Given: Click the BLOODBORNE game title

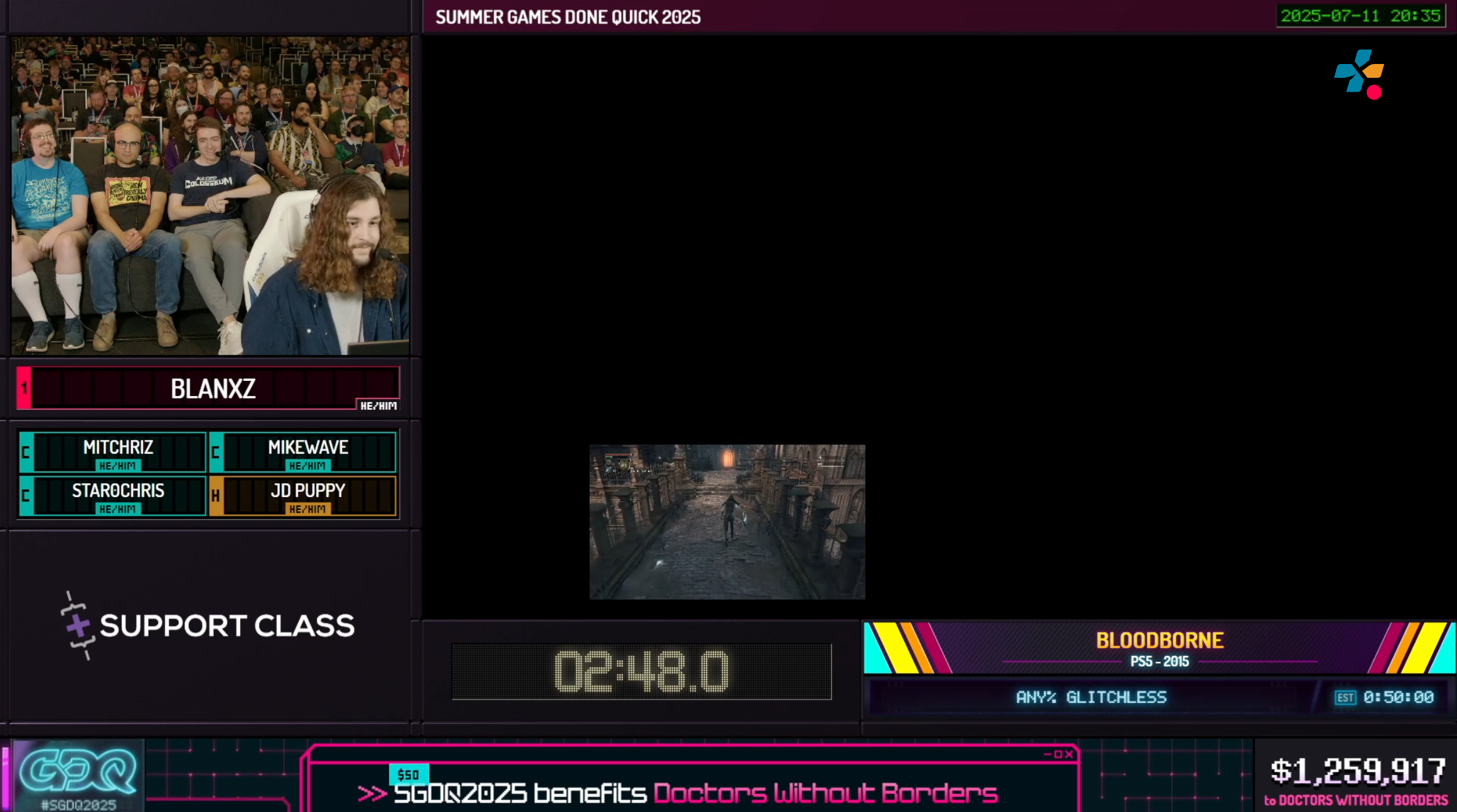Looking at the screenshot, I should pos(1160,641).
